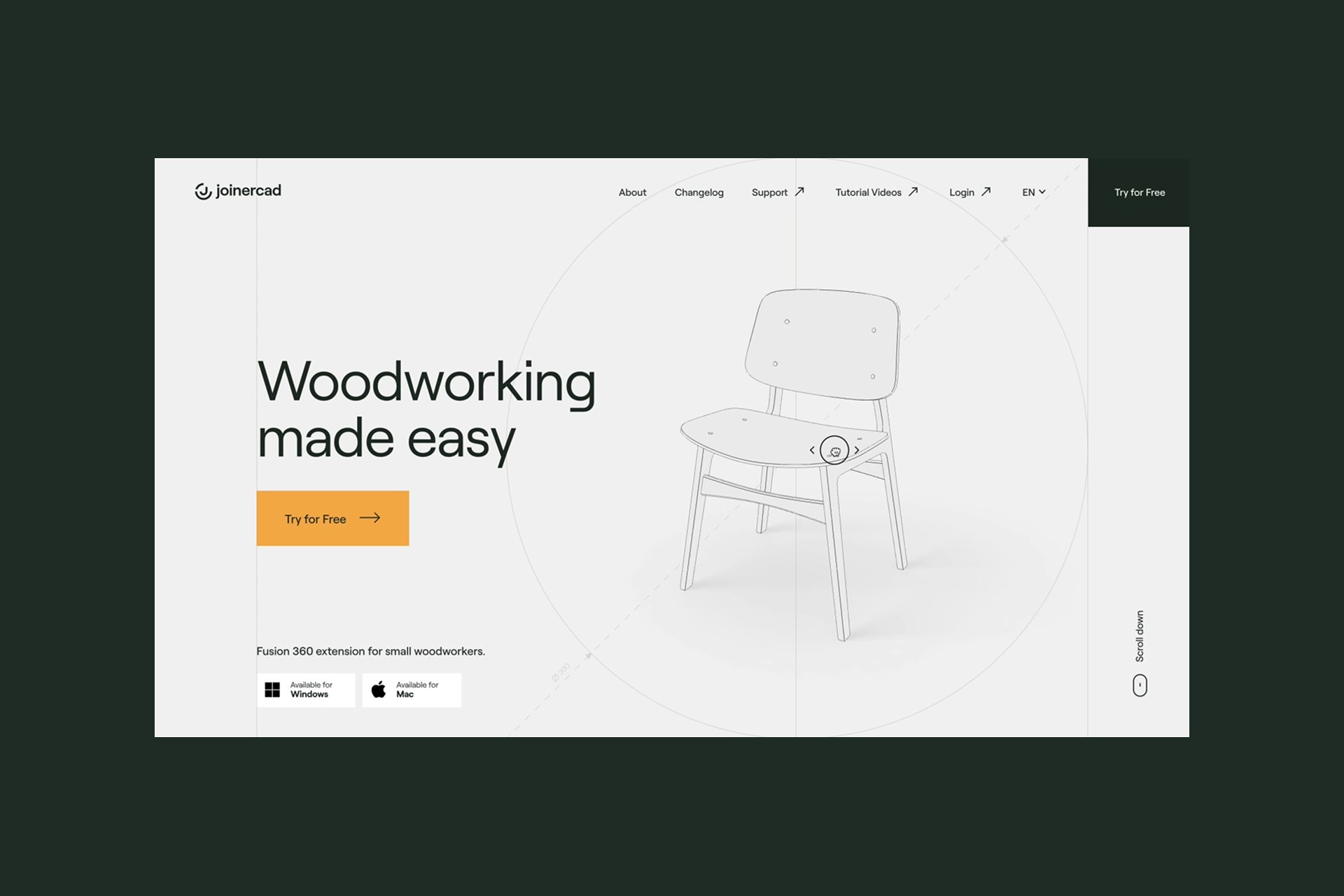Viewport: 1344px width, 896px height.
Task: Click the arrow icon beside Tutorial Videos
Action: pos(913,192)
